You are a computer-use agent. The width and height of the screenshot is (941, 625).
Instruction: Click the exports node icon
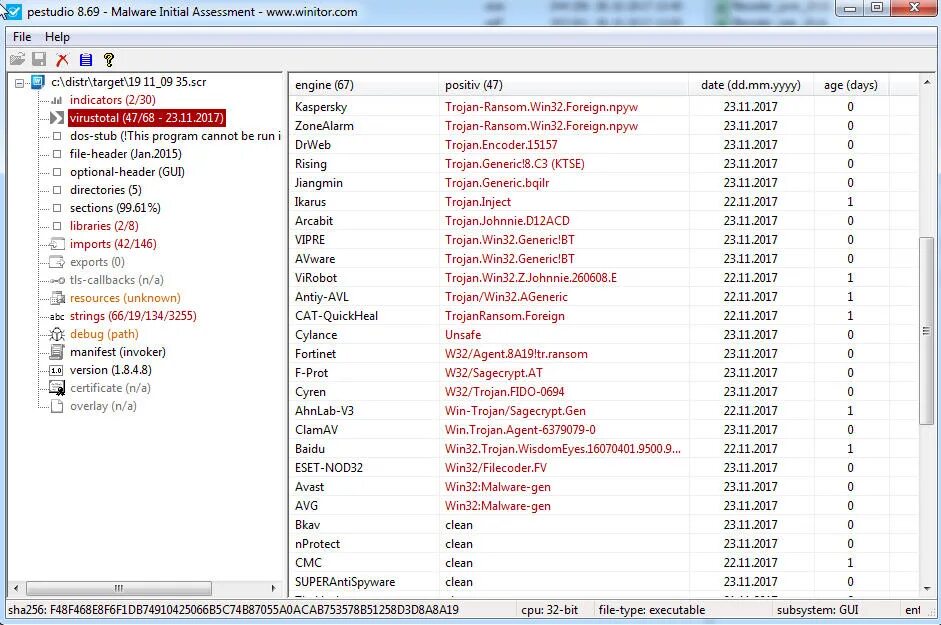click(57, 262)
